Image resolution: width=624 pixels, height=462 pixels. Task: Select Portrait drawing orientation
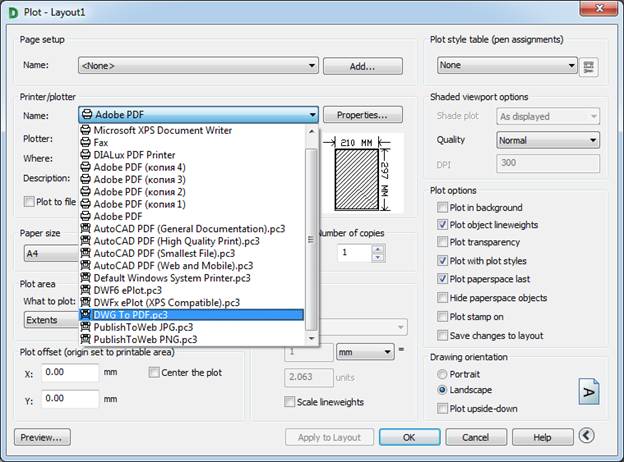[x=442, y=374]
